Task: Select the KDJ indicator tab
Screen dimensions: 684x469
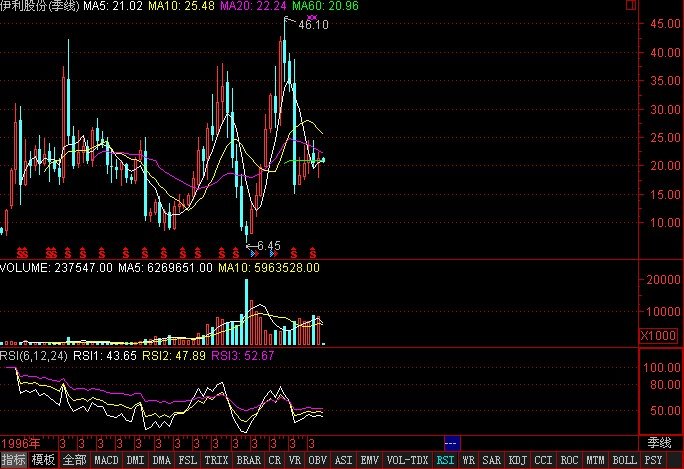Action: click(517, 461)
